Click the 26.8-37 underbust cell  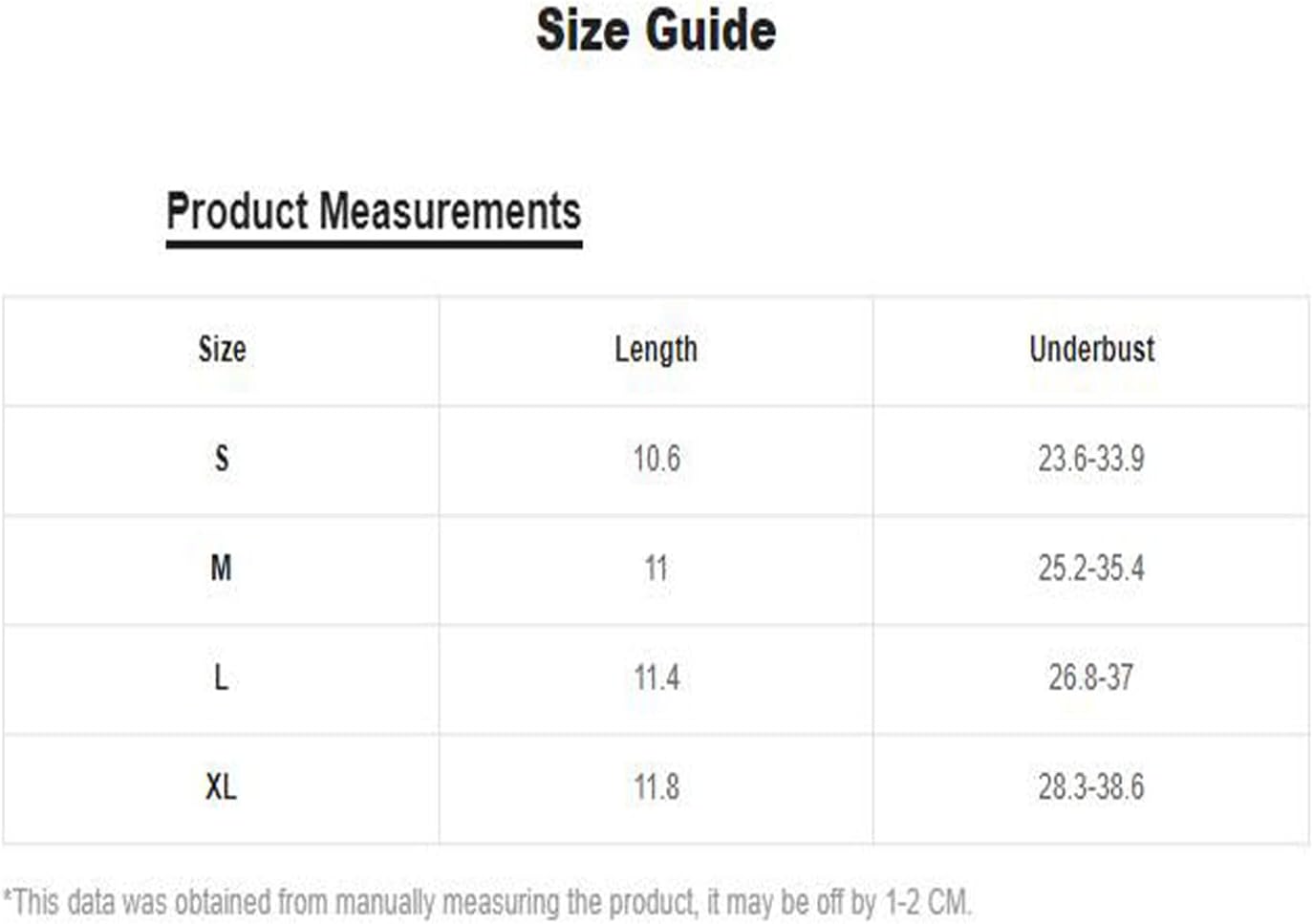(1091, 678)
